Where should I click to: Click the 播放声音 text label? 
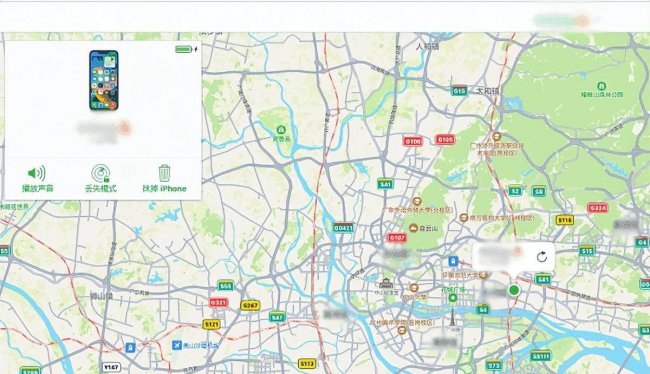point(38,189)
